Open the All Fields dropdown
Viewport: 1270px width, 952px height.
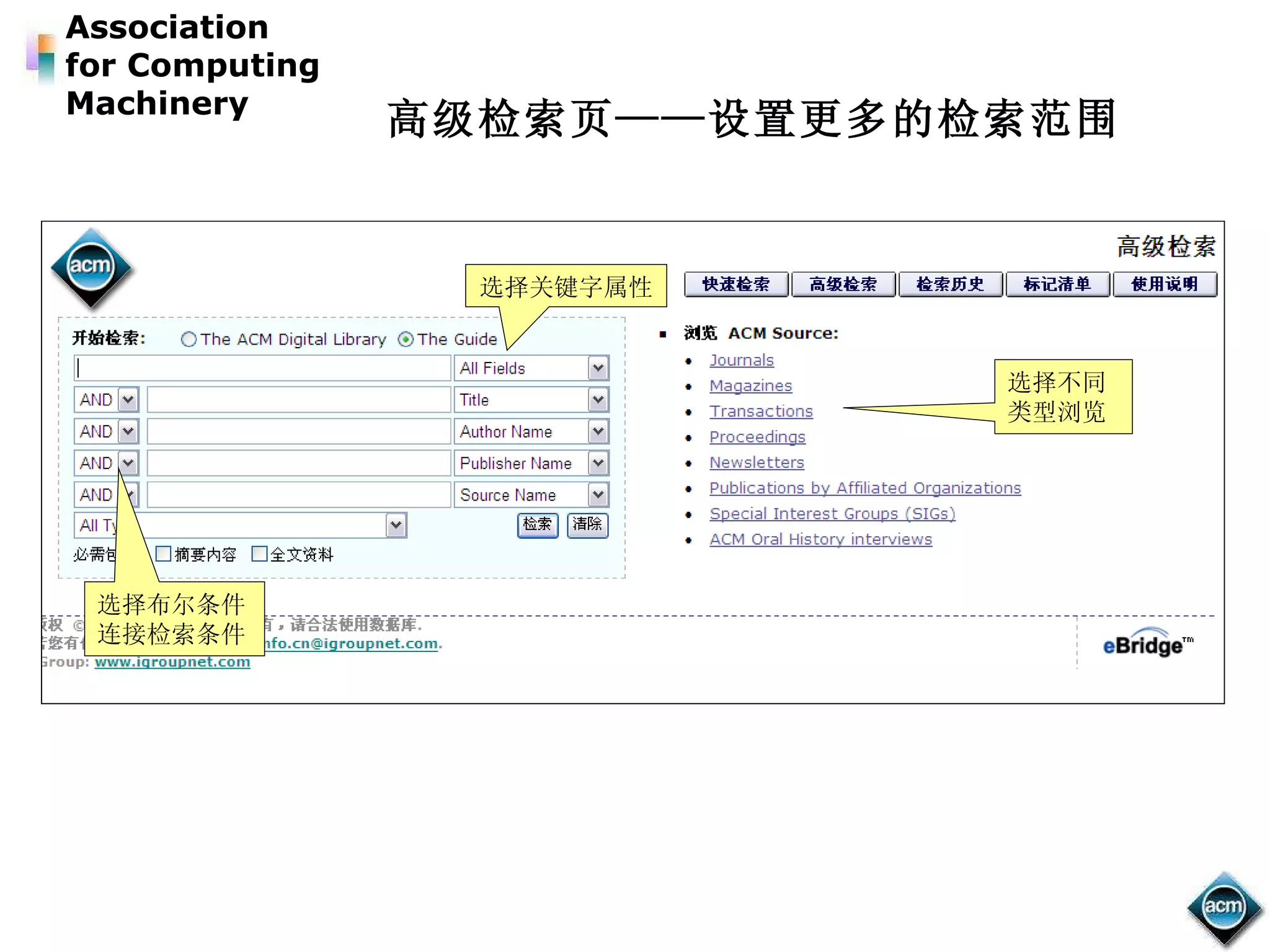[x=598, y=368]
